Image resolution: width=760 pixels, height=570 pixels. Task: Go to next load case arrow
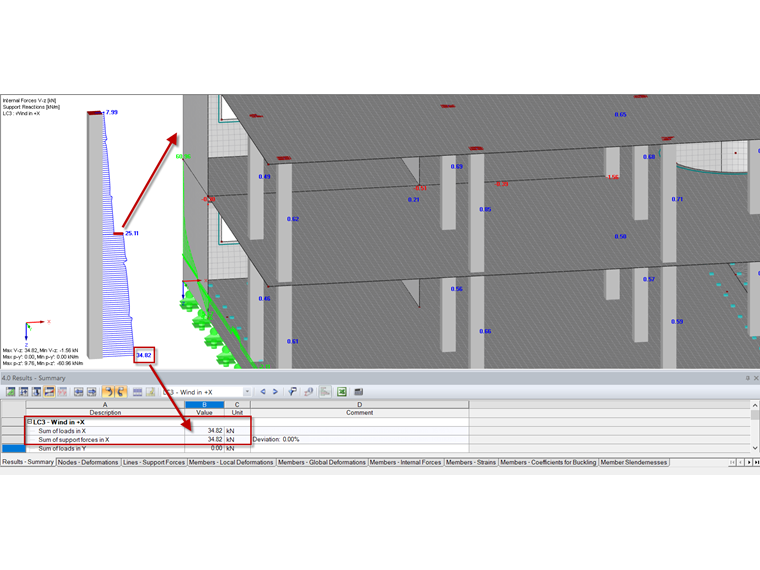[275, 392]
